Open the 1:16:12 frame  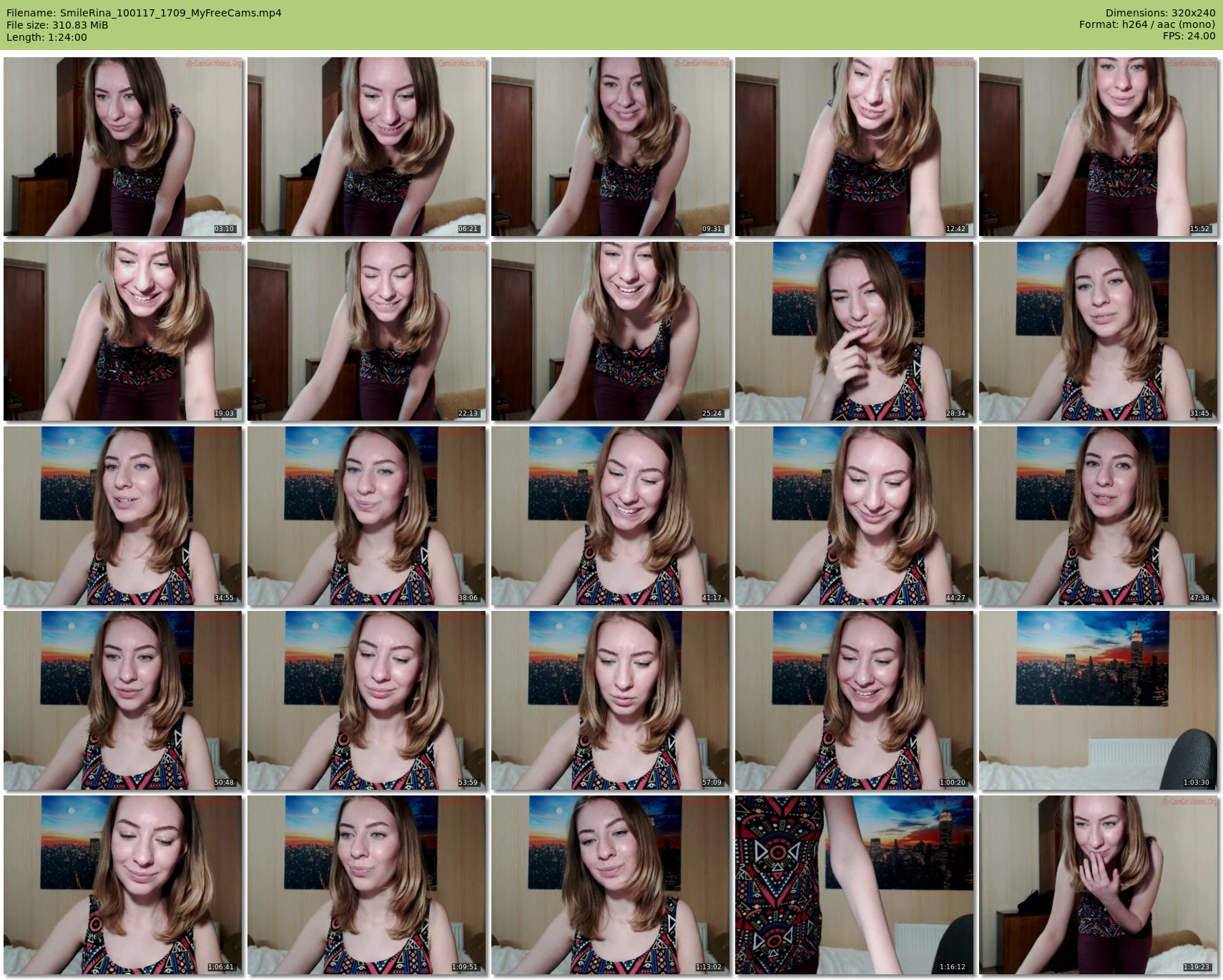tap(855, 885)
